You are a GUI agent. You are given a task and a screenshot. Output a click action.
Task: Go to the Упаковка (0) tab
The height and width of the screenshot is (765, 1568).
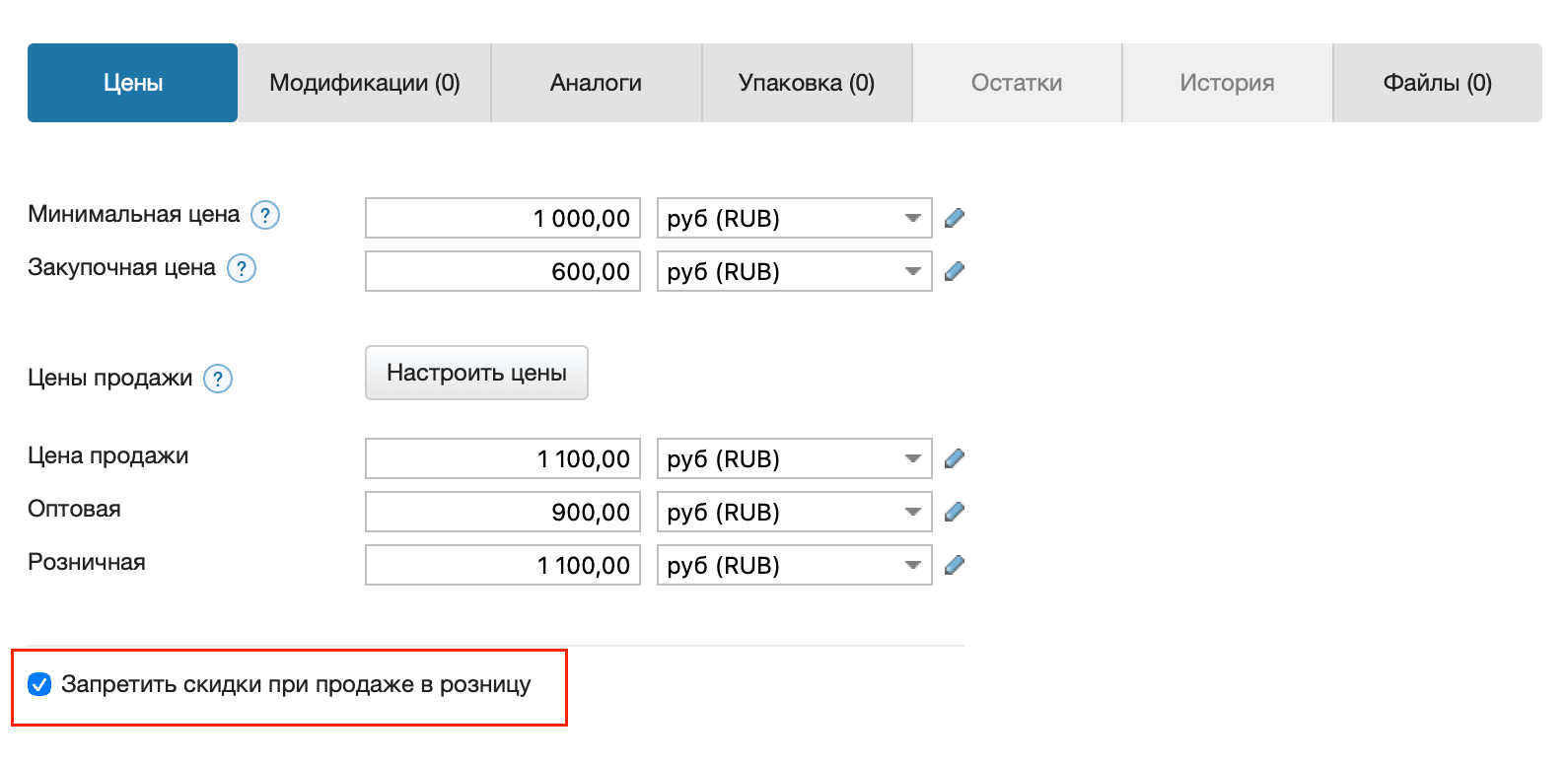coord(806,83)
